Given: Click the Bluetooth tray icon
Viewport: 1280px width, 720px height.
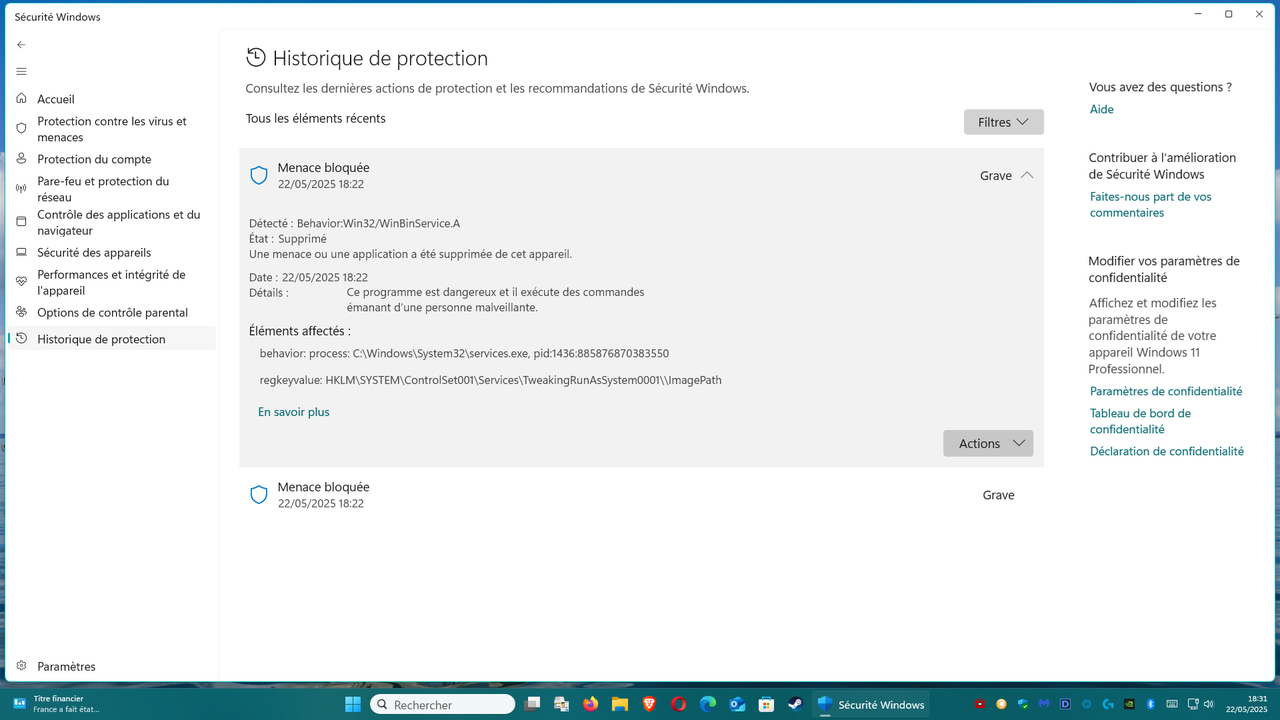Looking at the screenshot, I should point(1150,704).
